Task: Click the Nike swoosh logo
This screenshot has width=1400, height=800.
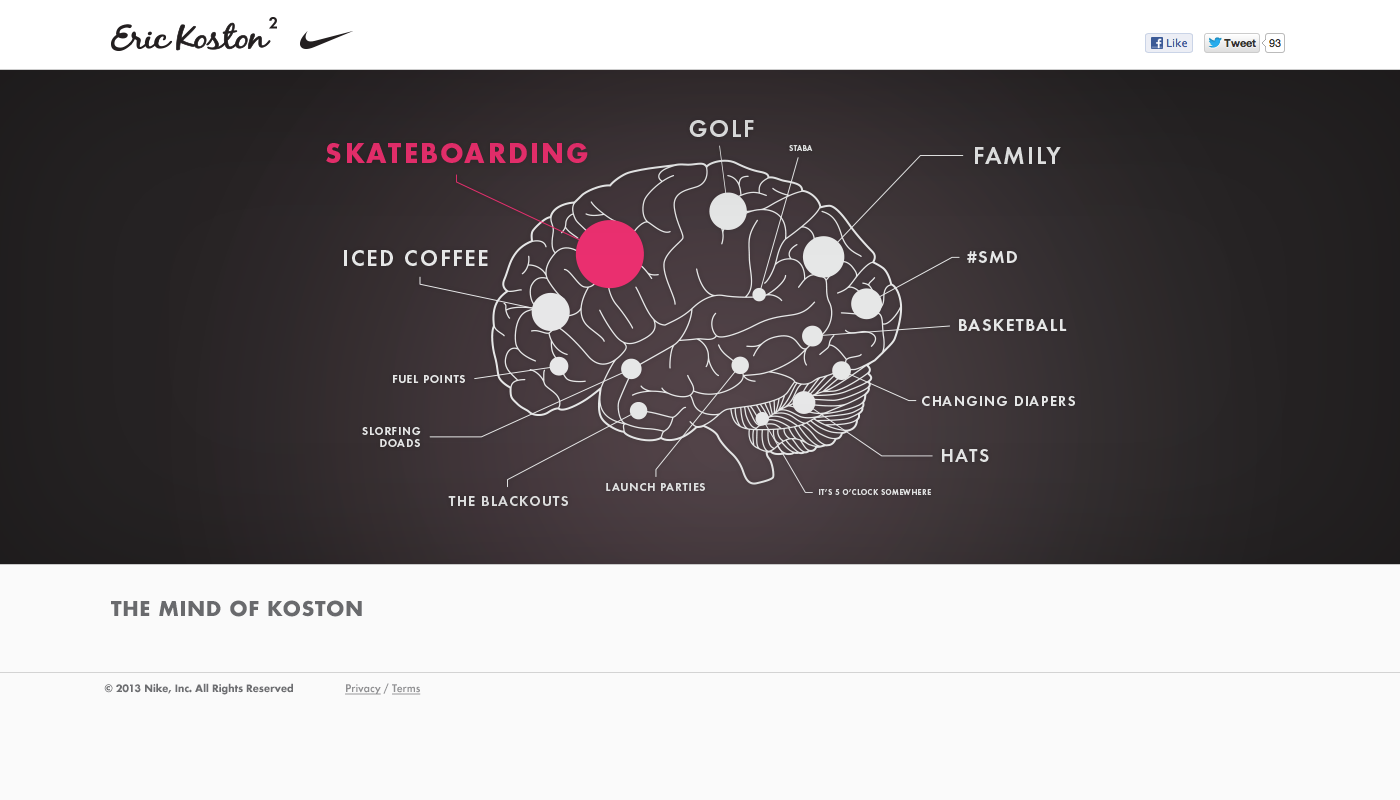Action: point(326,40)
